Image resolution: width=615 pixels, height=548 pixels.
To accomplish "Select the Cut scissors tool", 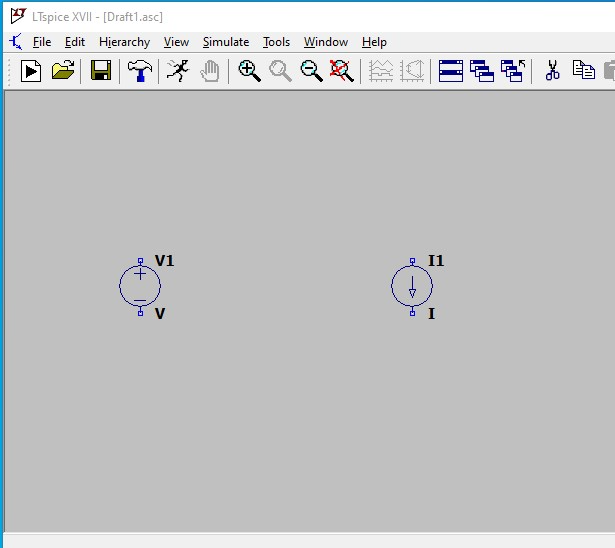I will 553,71.
